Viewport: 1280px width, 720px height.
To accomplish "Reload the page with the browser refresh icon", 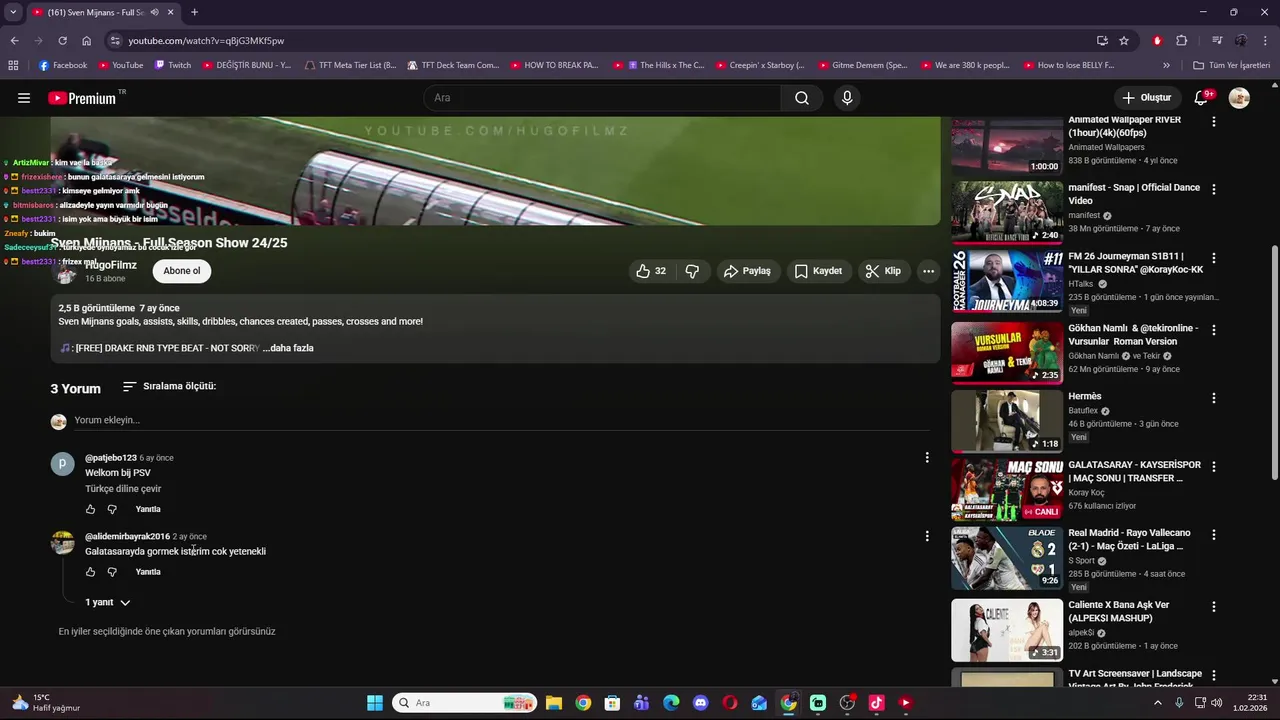I will (x=62, y=41).
